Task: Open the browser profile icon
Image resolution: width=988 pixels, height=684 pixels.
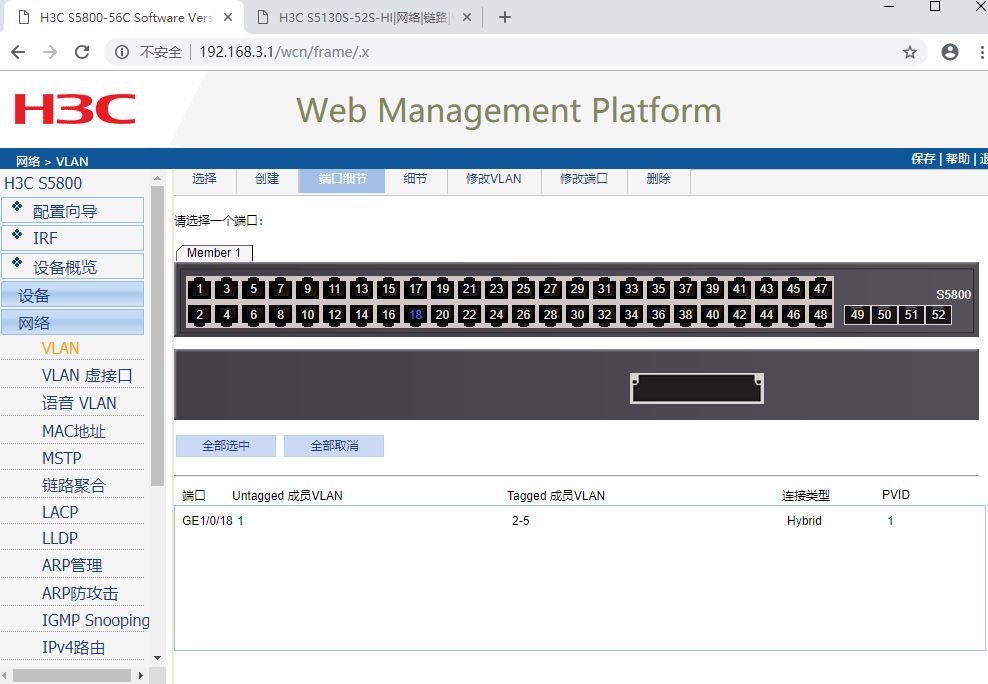Action: coord(950,52)
